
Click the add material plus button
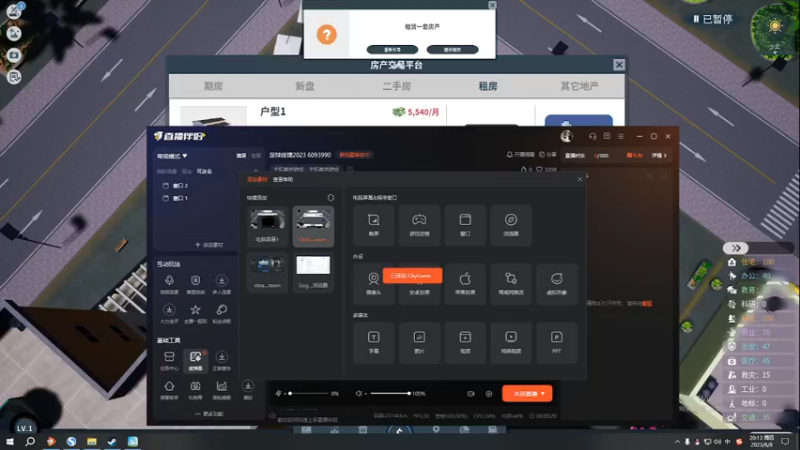point(209,245)
